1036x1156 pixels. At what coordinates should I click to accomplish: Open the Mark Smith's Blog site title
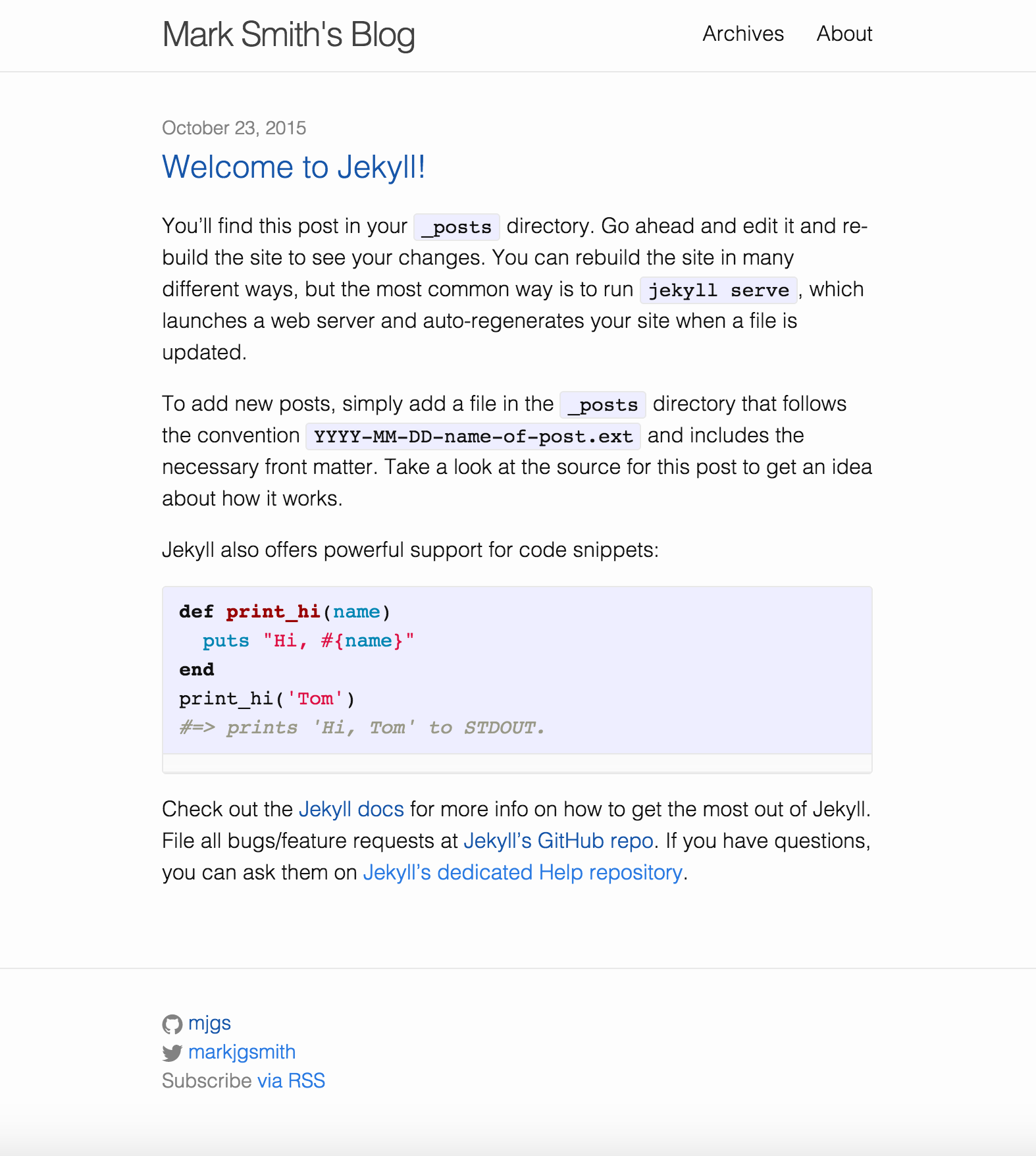tap(288, 35)
